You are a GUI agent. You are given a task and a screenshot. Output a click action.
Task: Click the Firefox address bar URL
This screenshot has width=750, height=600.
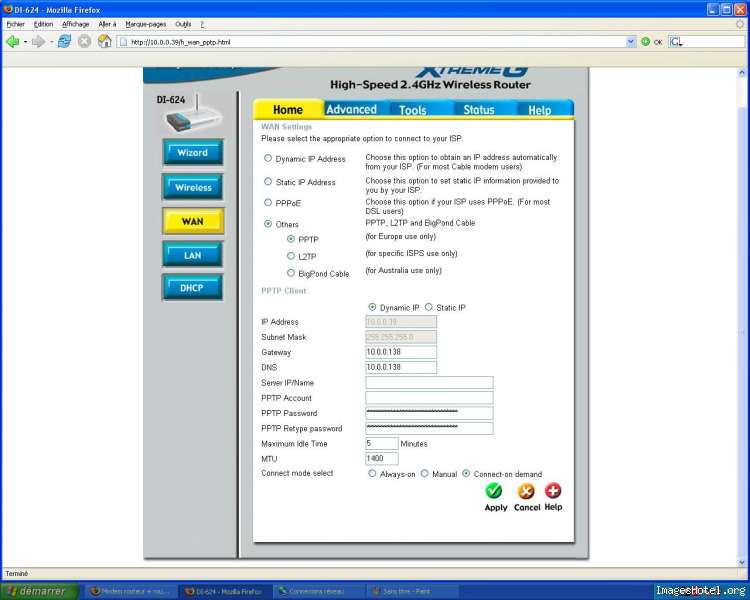point(373,42)
